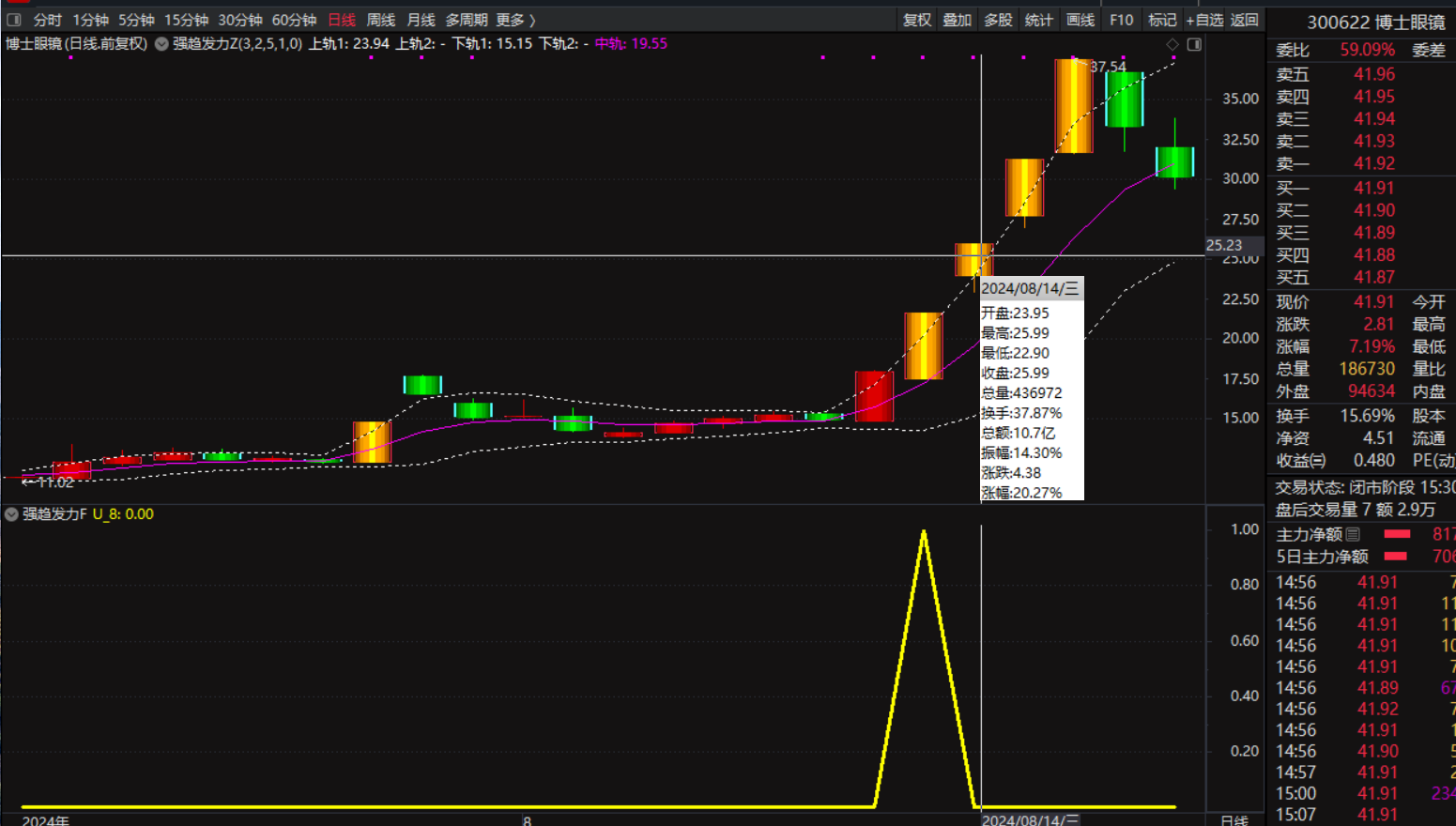
Task: Select the 日线 daily chart tab
Action: 342,20
